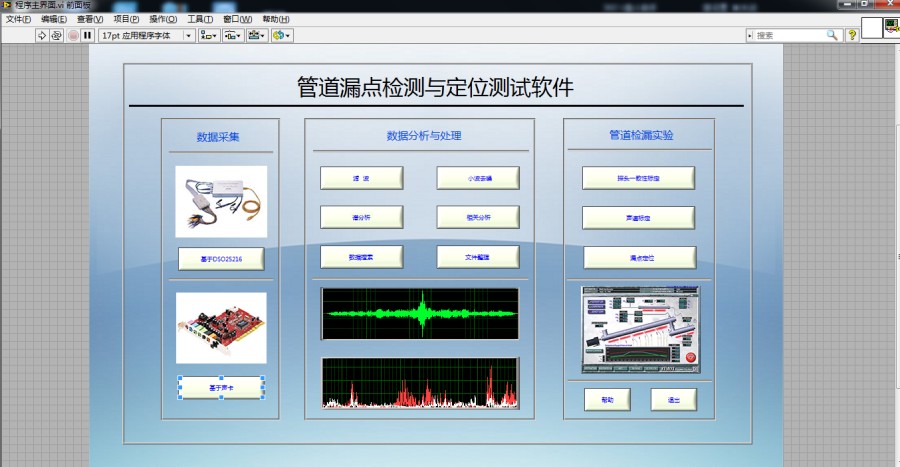Expand the Align Objects dropdown
The image size is (900, 467).
point(209,35)
